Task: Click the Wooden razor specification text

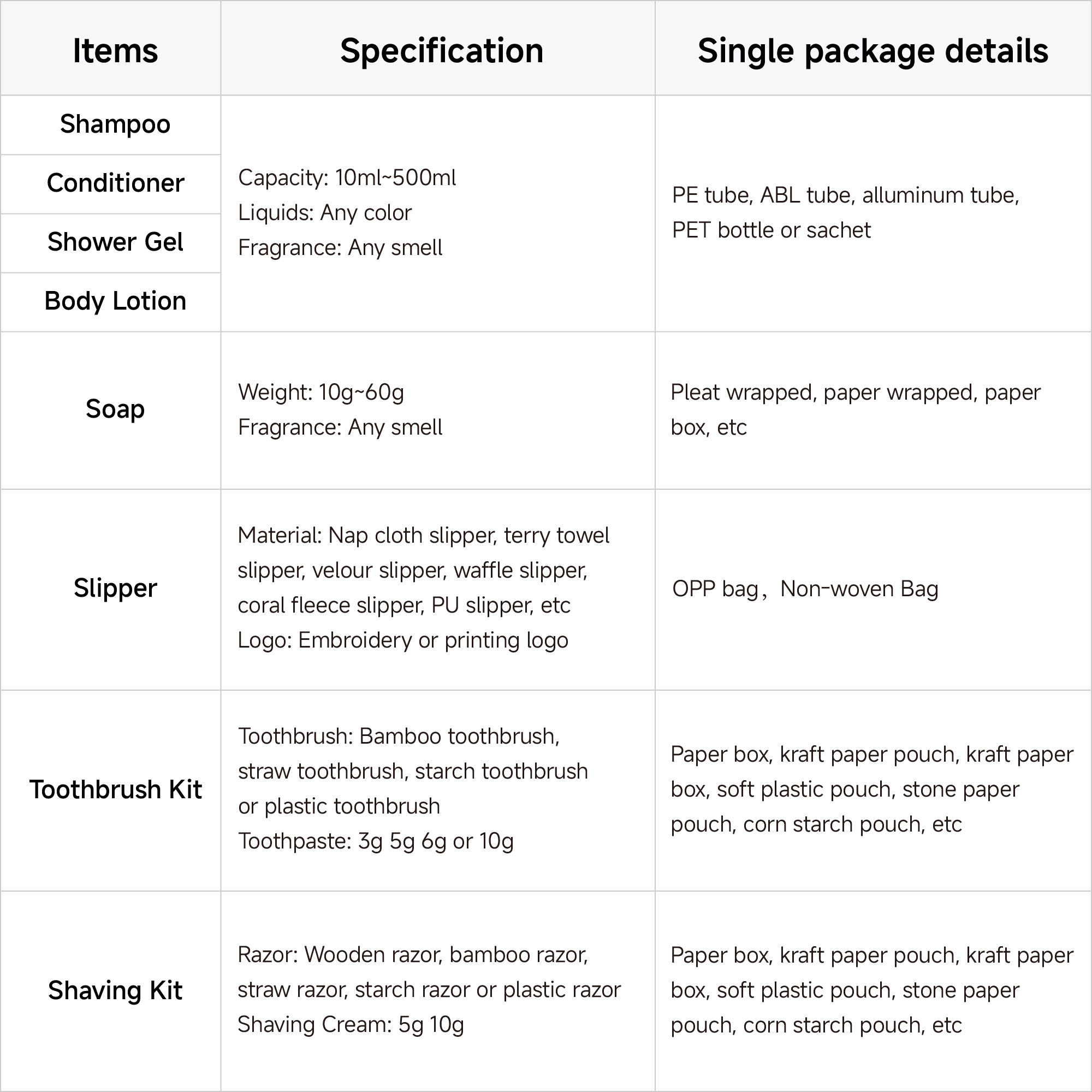Action: (x=413, y=954)
